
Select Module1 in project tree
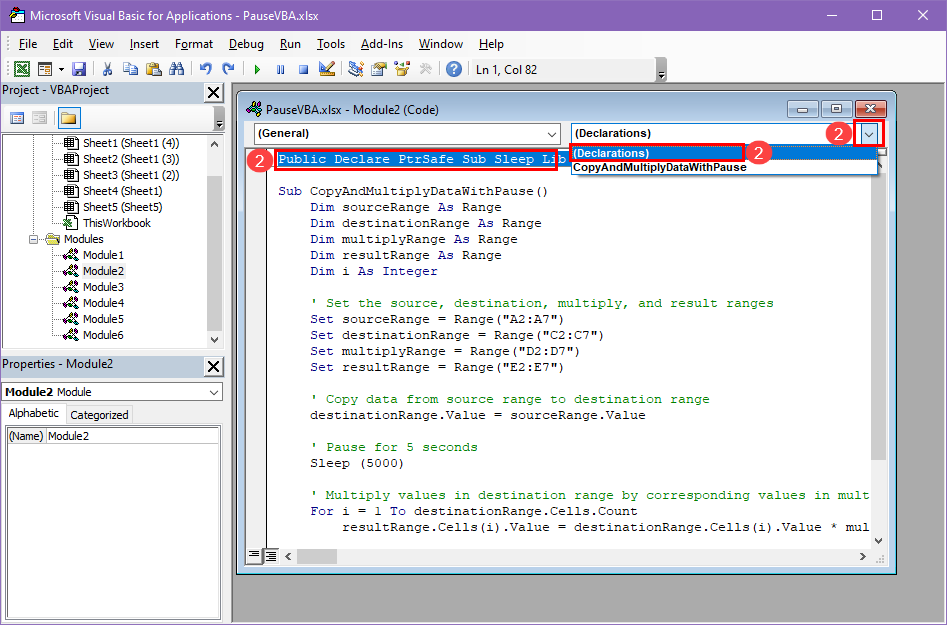pyautogui.click(x=103, y=255)
